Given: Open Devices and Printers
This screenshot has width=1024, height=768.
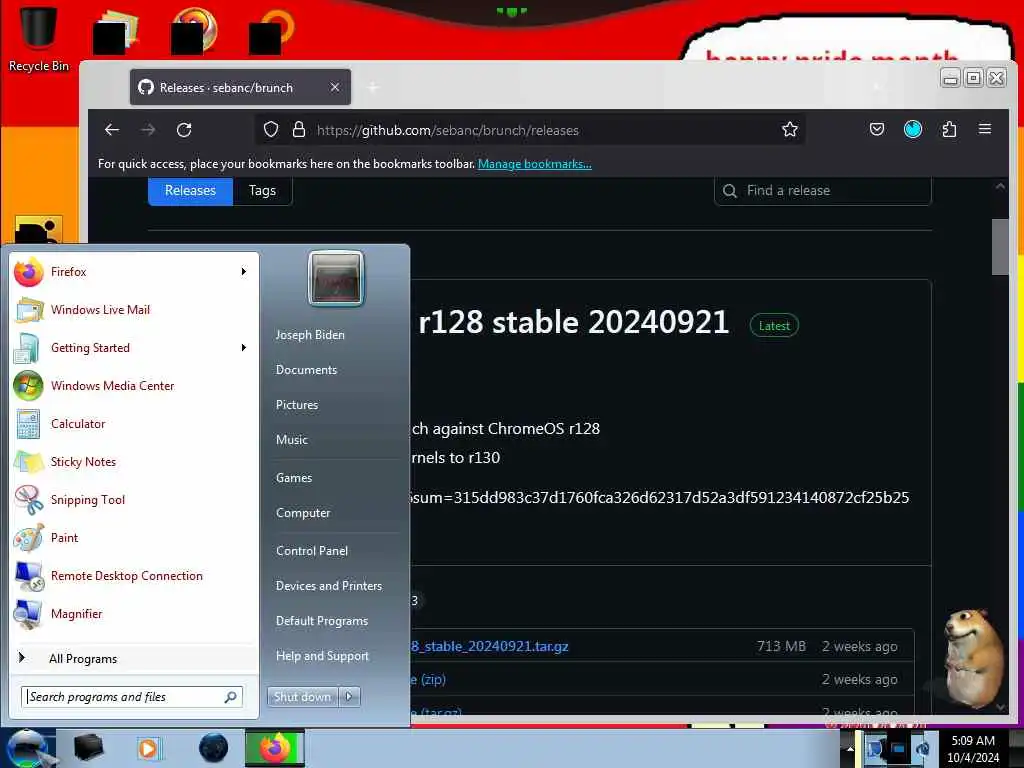Looking at the screenshot, I should [329, 586].
